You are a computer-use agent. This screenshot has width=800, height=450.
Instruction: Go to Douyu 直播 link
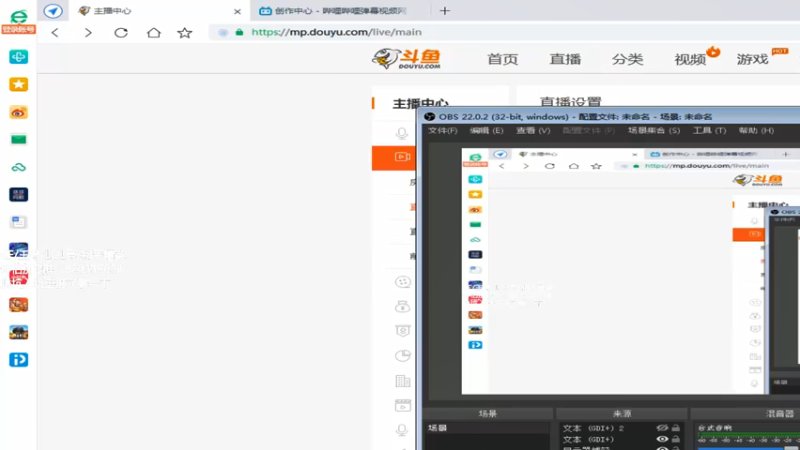click(x=565, y=59)
